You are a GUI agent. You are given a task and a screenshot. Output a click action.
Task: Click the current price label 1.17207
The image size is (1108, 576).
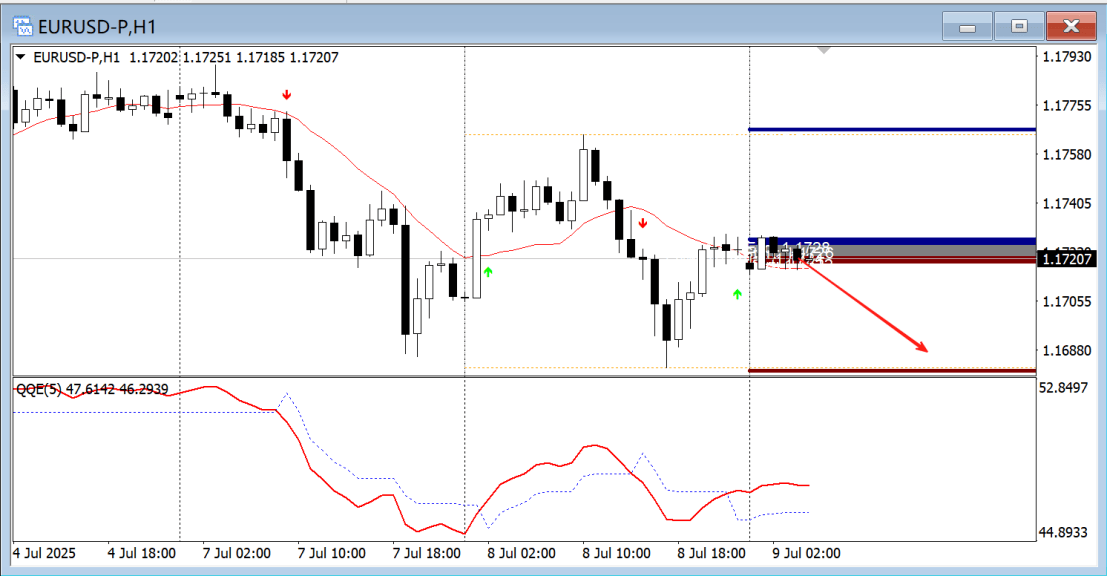1066,259
